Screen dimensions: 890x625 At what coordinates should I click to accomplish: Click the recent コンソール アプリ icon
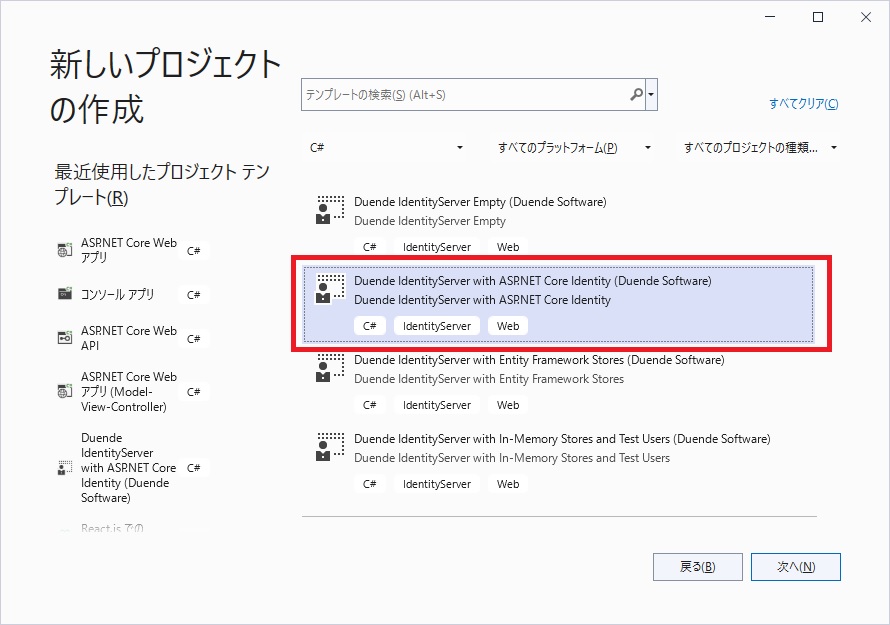pyautogui.click(x=65, y=294)
